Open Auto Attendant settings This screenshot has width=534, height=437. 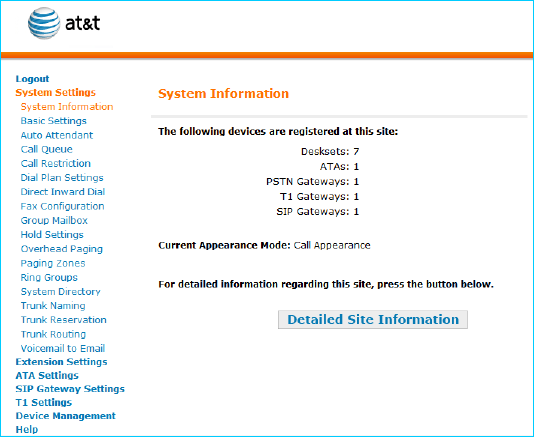coord(57,135)
